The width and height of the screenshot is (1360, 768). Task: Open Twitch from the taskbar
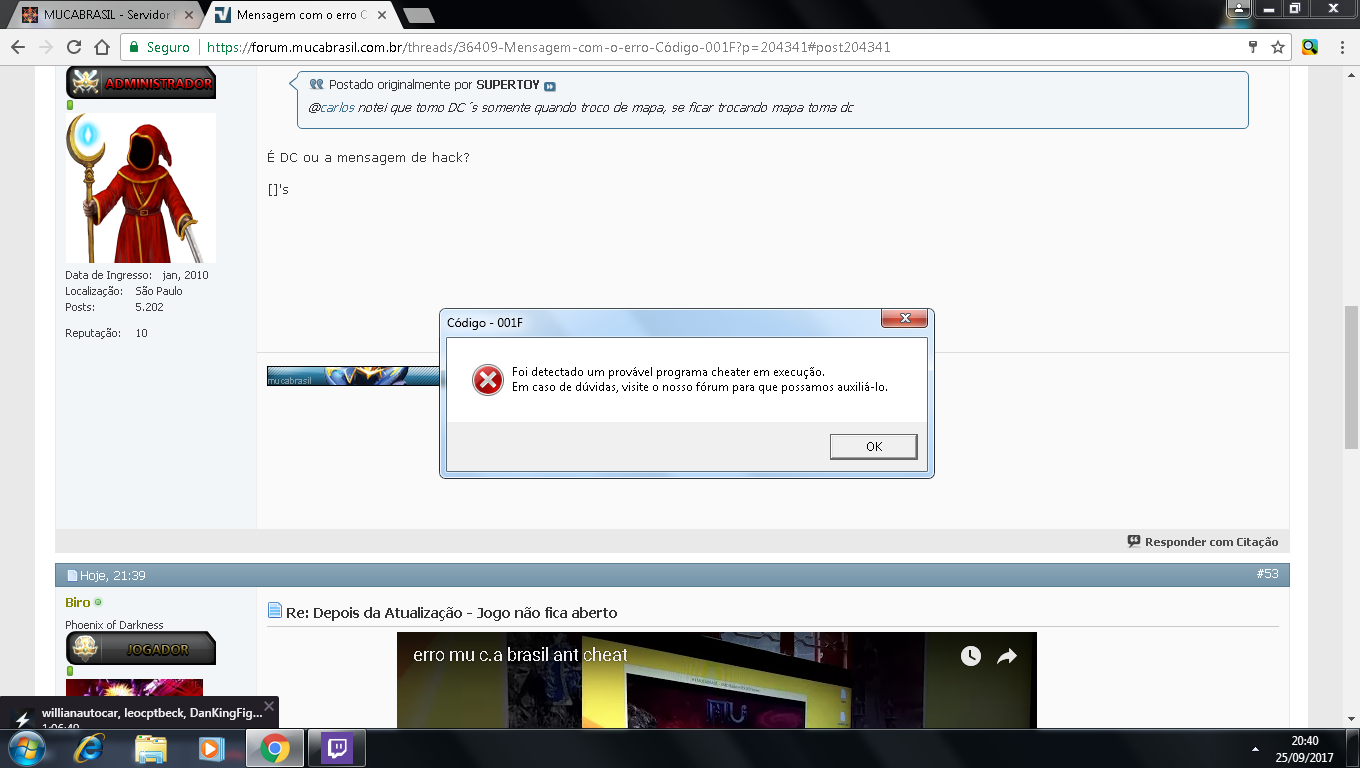[336, 748]
